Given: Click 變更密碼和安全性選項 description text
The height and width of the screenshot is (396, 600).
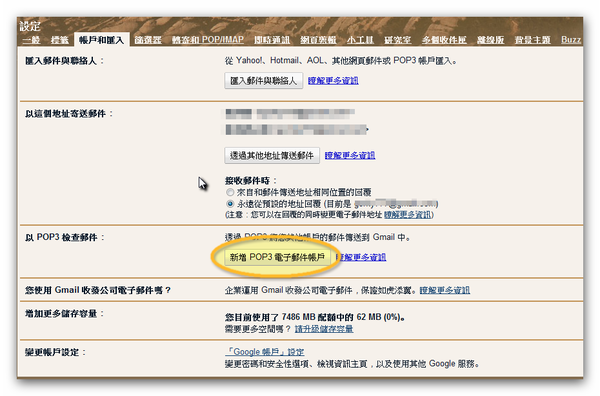Looking at the screenshot, I should click(352, 363).
